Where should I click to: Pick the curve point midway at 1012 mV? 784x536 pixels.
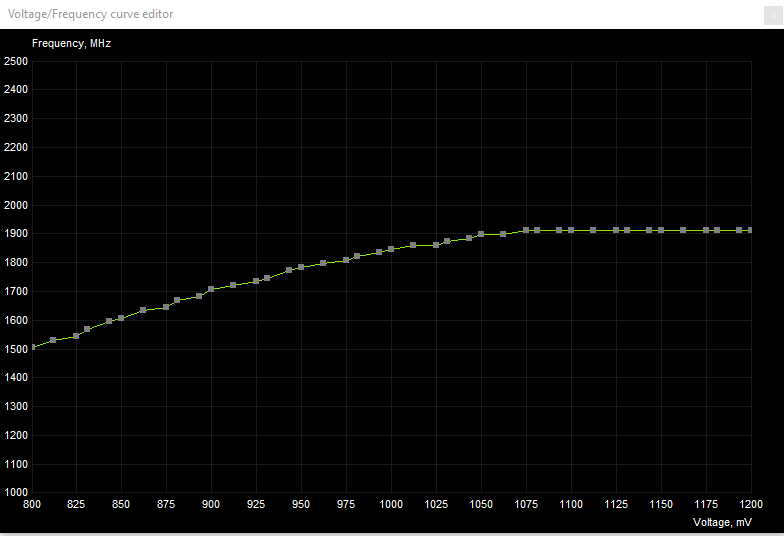coord(413,245)
